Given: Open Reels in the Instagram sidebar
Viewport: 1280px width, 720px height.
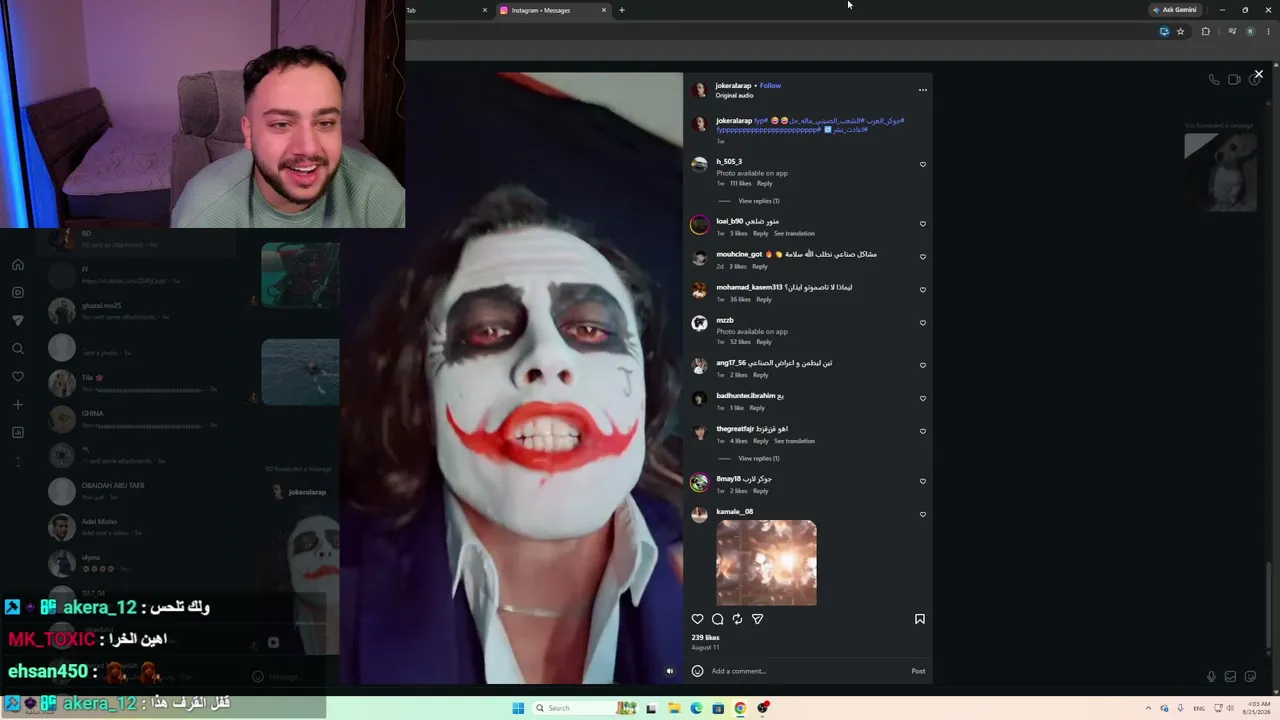Looking at the screenshot, I should pos(18,293).
